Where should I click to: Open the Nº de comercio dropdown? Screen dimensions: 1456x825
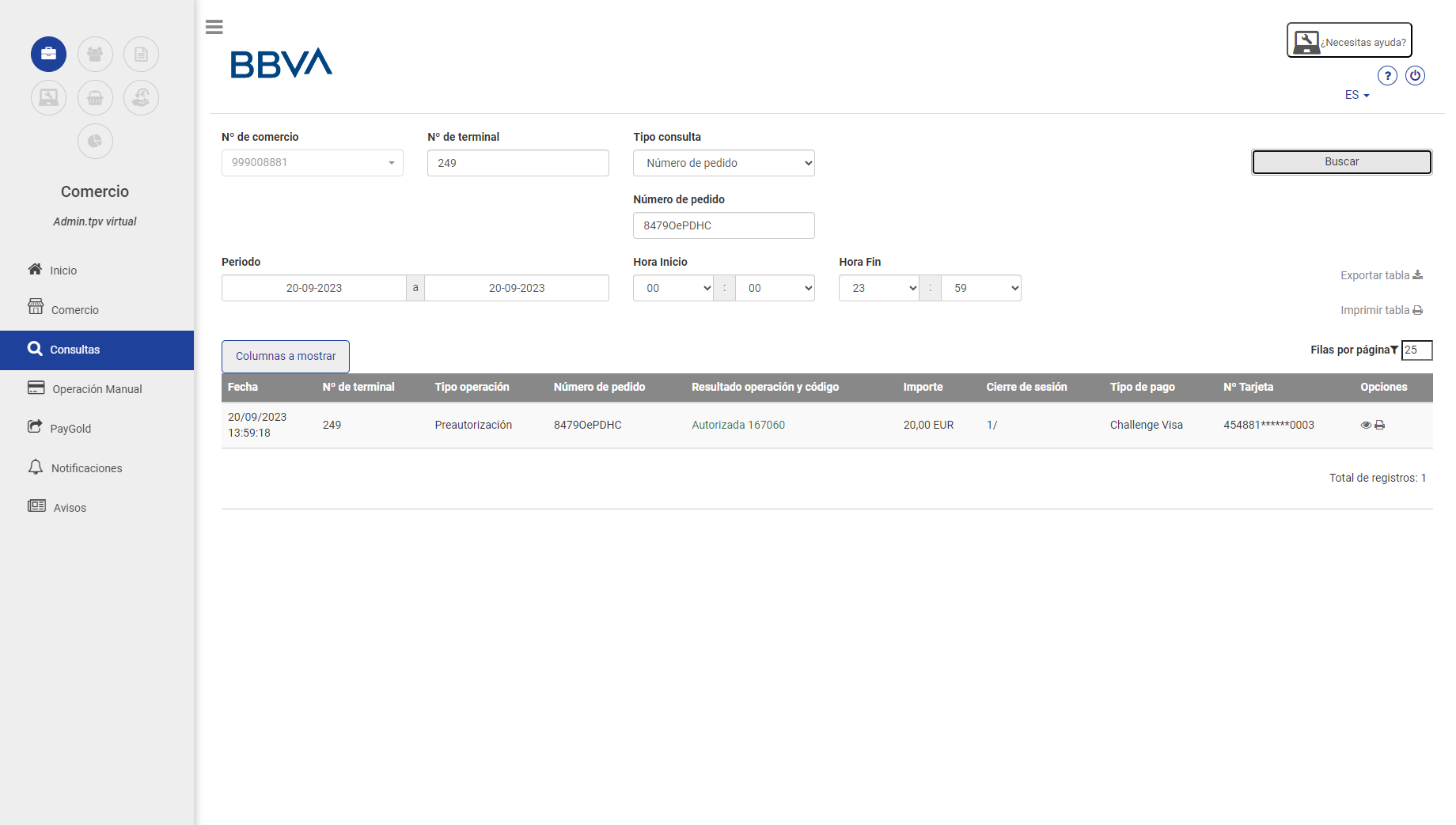coord(312,163)
